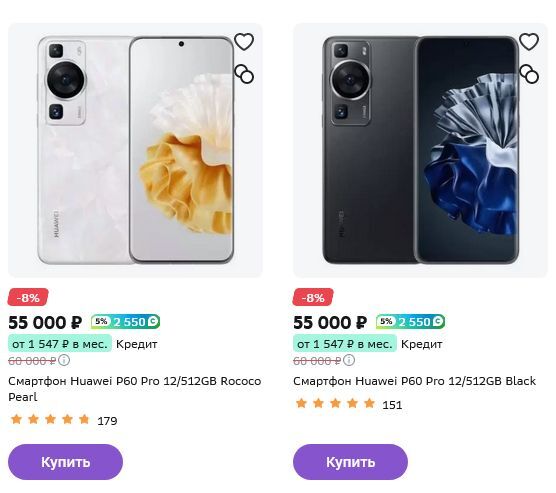The width and height of the screenshot is (556, 493).
Task: Compare the Rococo Pearl phone icon
Action: [244, 74]
